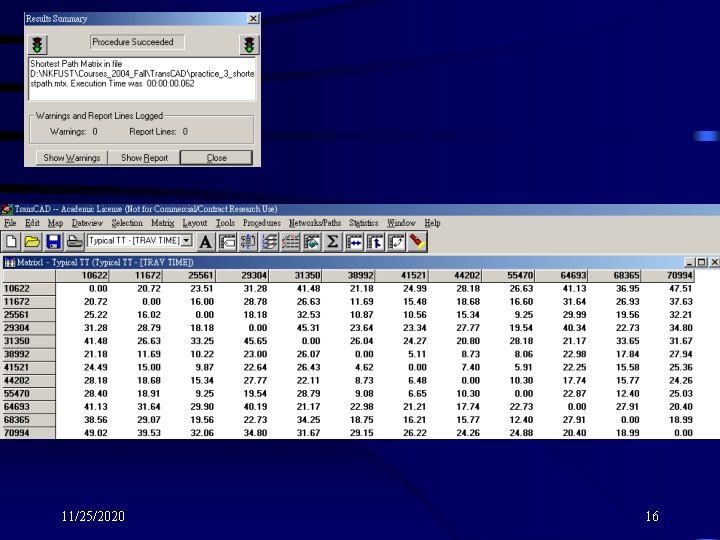Viewport: 720px width, 540px height.
Task: Select column header 44202
Action: coord(455,276)
